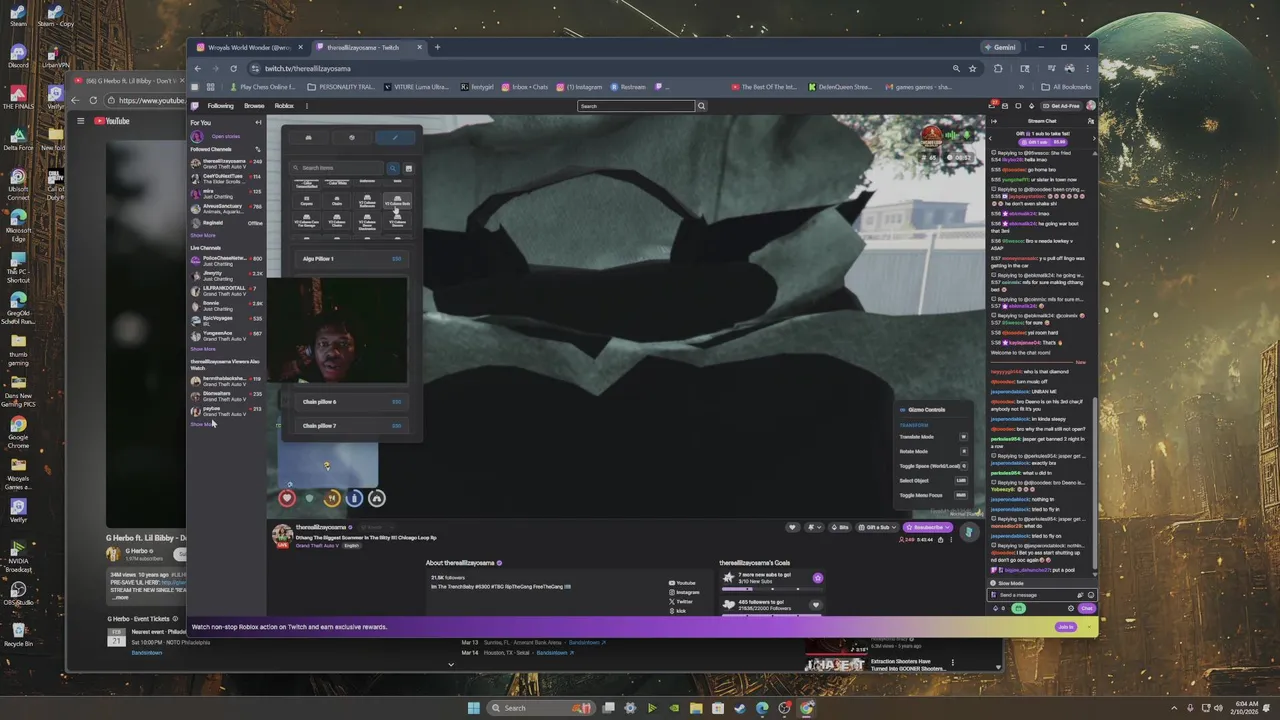Open the PERSONALITY TRAI bookmark folder

pos(341,87)
